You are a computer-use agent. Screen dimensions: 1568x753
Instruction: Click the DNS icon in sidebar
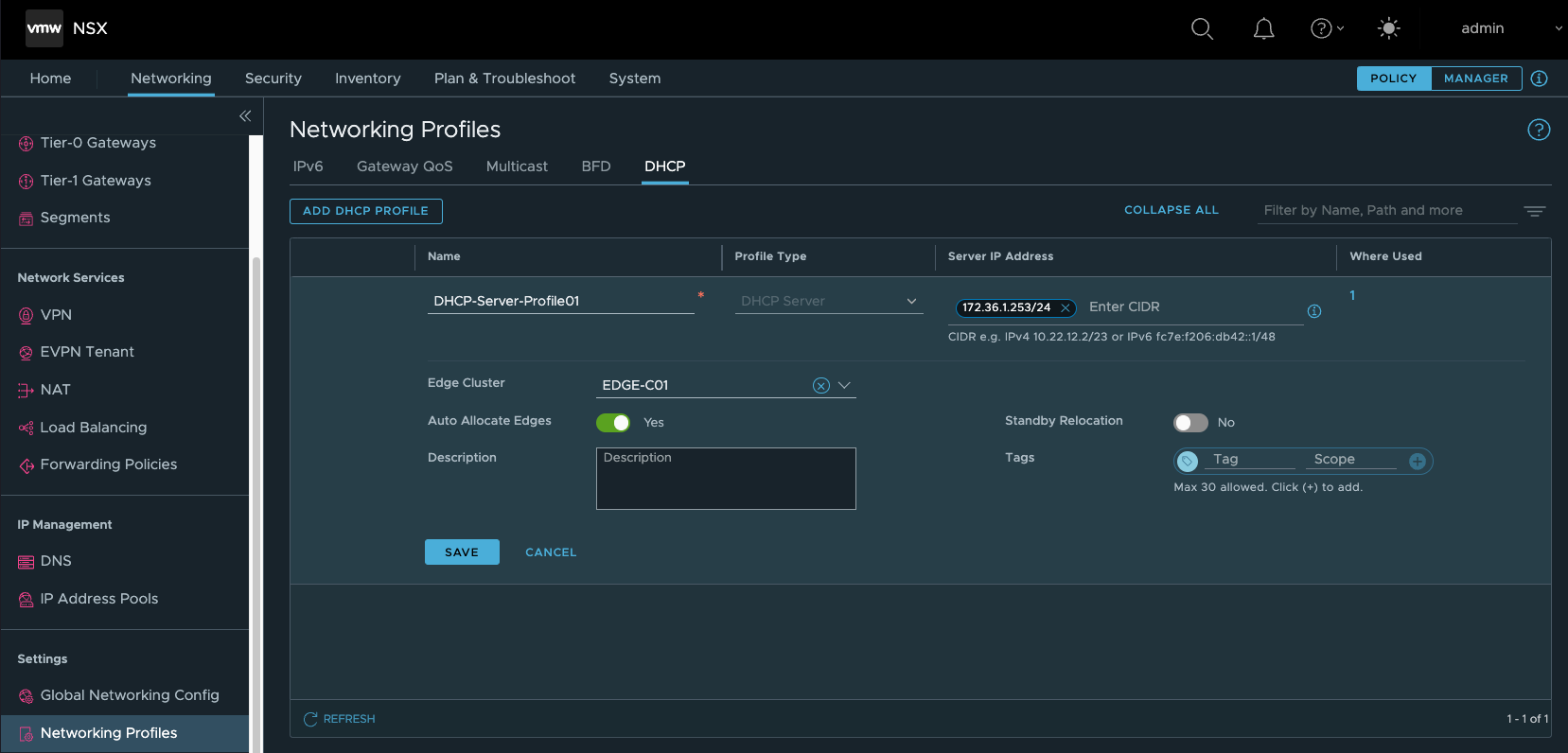coord(26,562)
